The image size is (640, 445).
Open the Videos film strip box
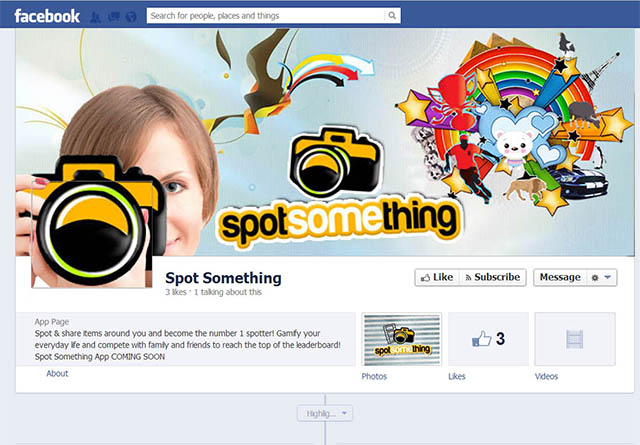[575, 339]
